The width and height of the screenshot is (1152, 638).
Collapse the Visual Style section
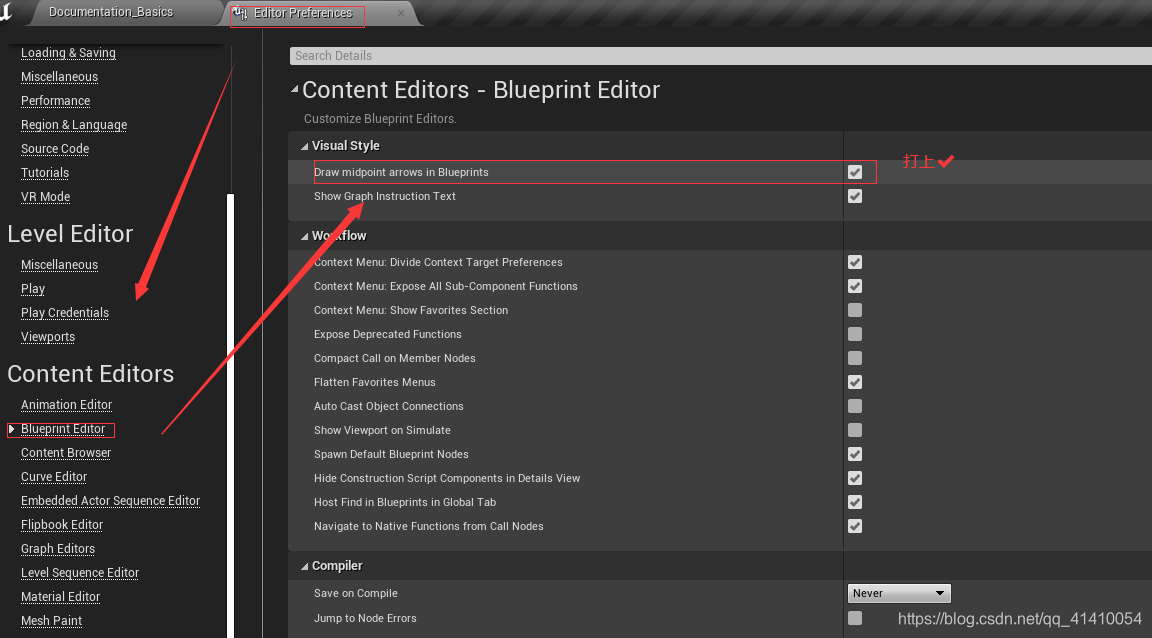coord(304,146)
